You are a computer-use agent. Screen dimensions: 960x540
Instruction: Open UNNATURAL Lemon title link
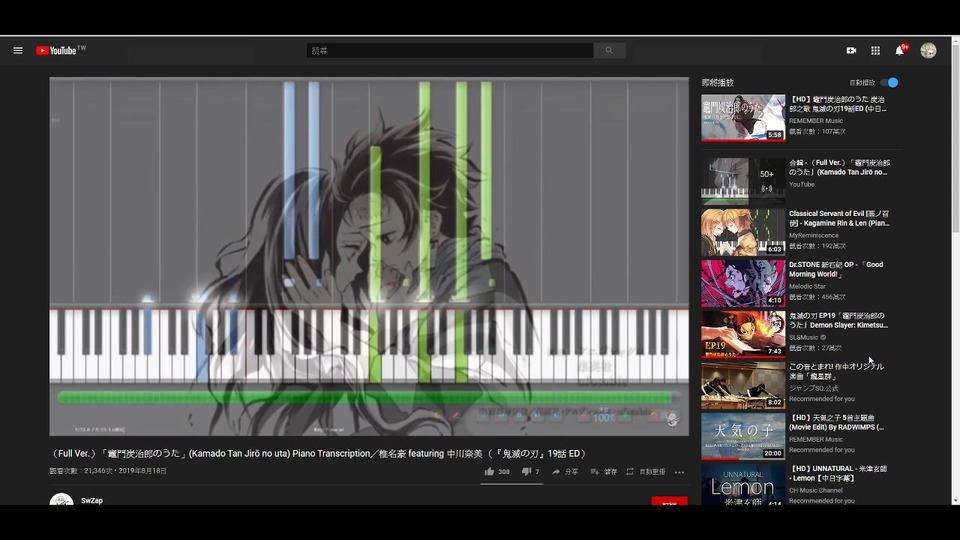click(x=838, y=473)
